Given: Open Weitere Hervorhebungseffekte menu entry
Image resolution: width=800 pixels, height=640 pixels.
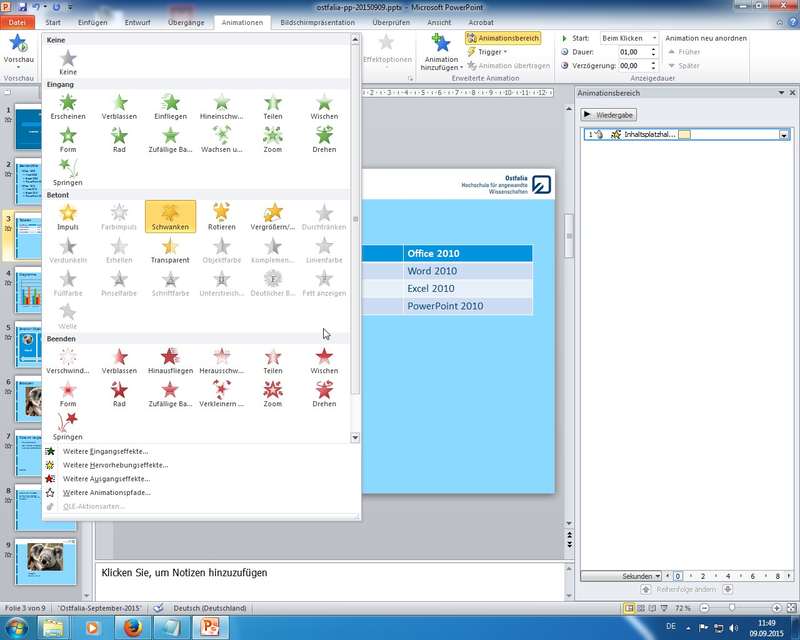Looking at the screenshot, I should point(115,465).
